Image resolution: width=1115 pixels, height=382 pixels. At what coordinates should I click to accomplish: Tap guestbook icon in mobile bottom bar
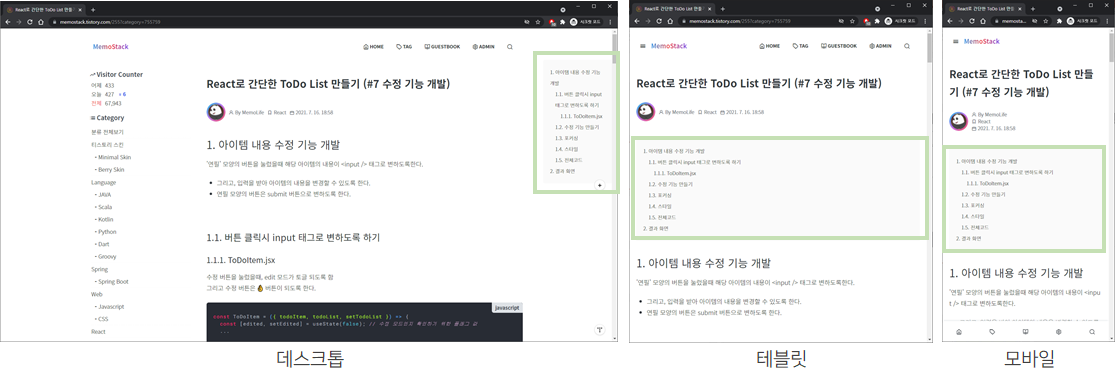tap(1025, 331)
